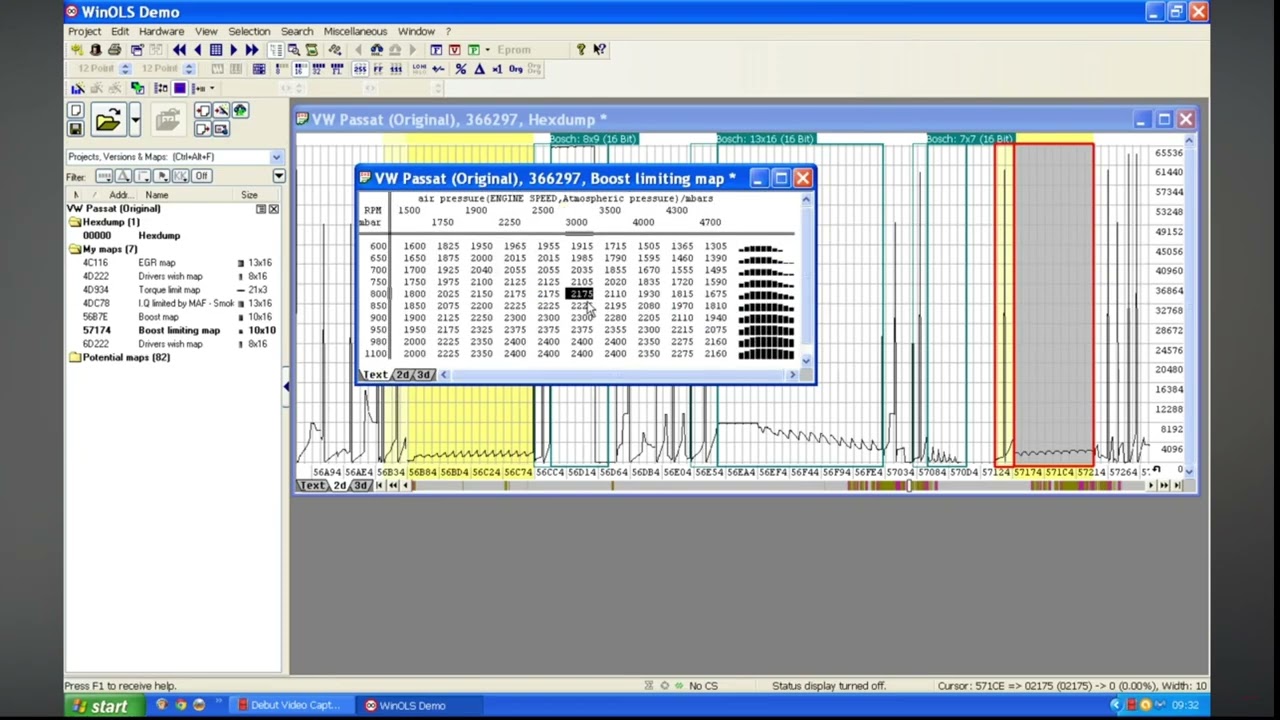Click the Bosch: 13x16 (16 Bit) map label
The width and height of the screenshot is (1280, 720).
click(x=765, y=139)
